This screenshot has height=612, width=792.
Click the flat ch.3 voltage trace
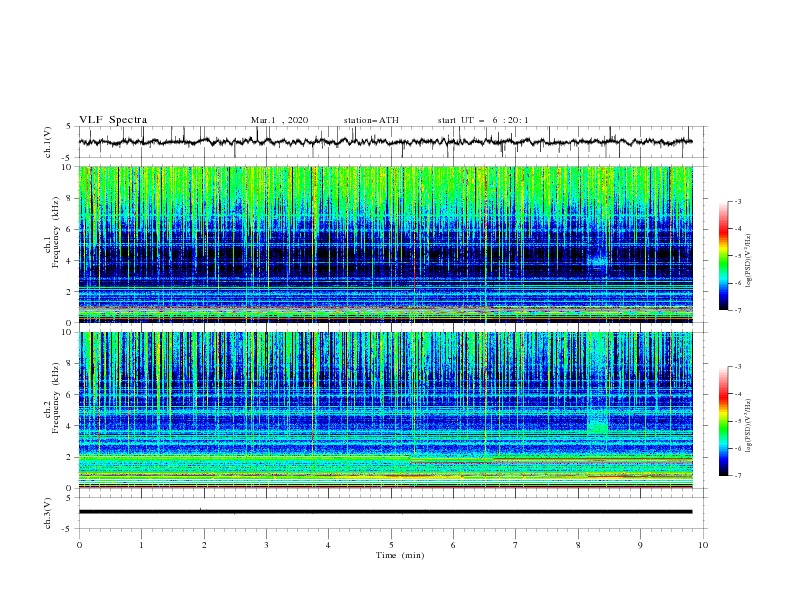click(x=385, y=512)
